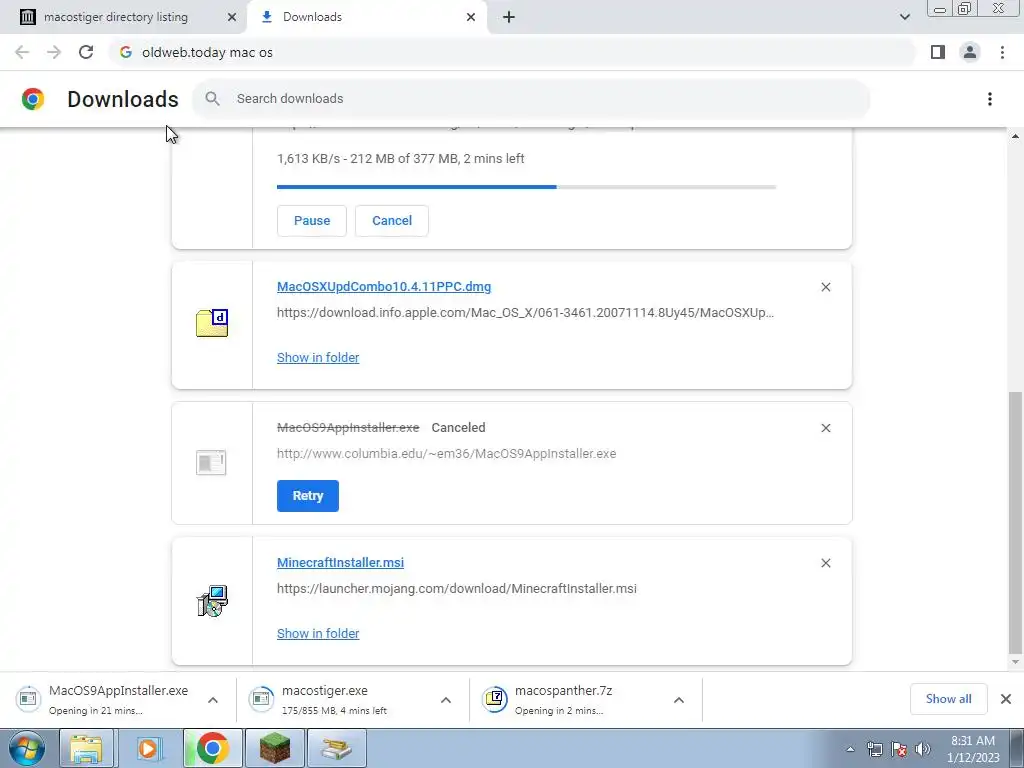
Task: Click the browser forward arrow
Action: pos(54,52)
